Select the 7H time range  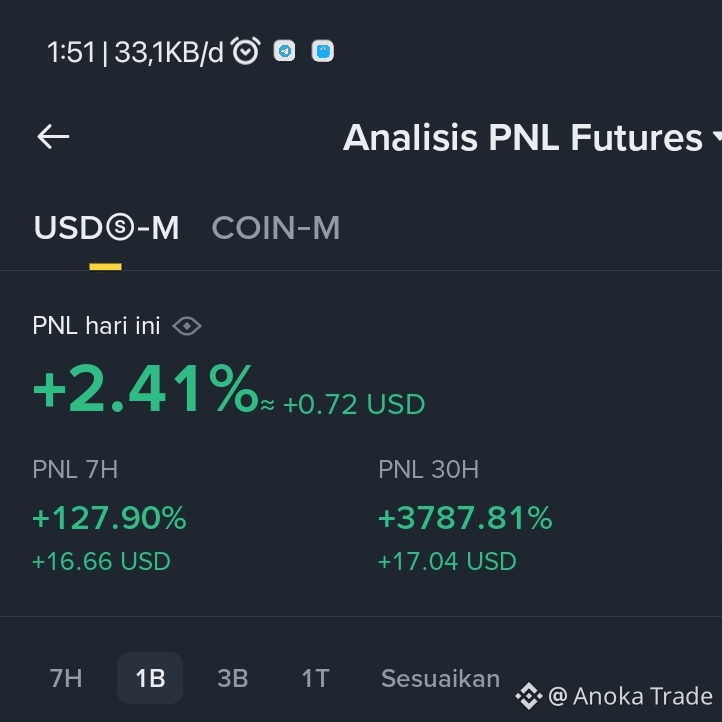(x=66, y=678)
